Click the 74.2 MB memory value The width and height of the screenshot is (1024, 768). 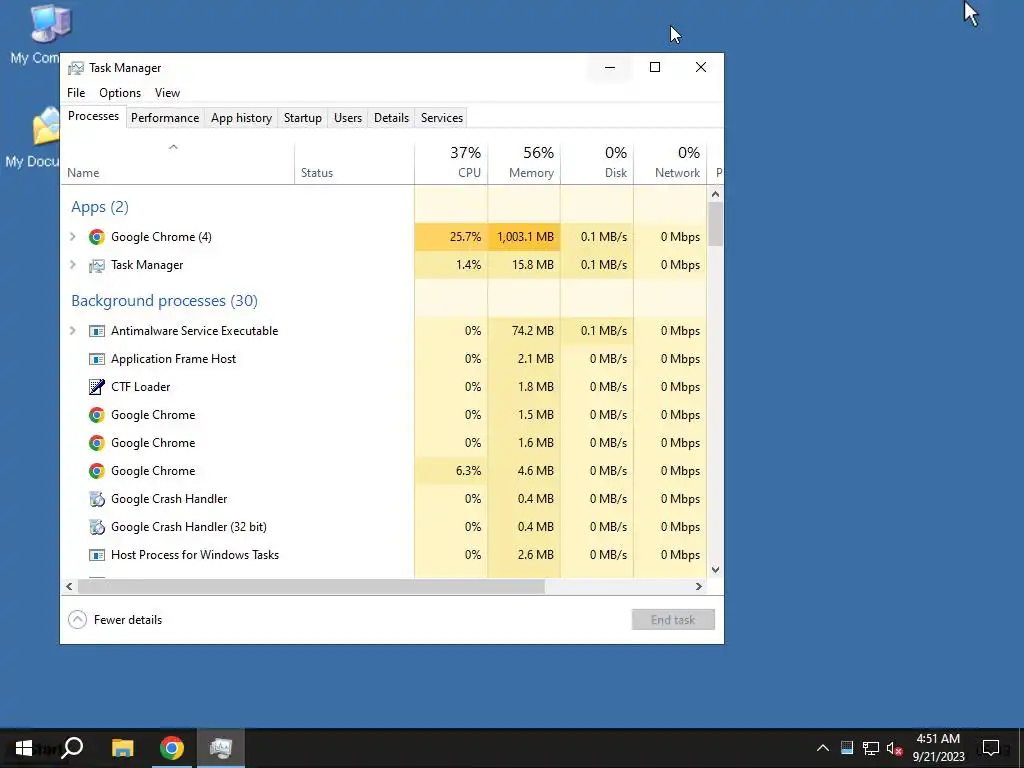click(x=532, y=331)
